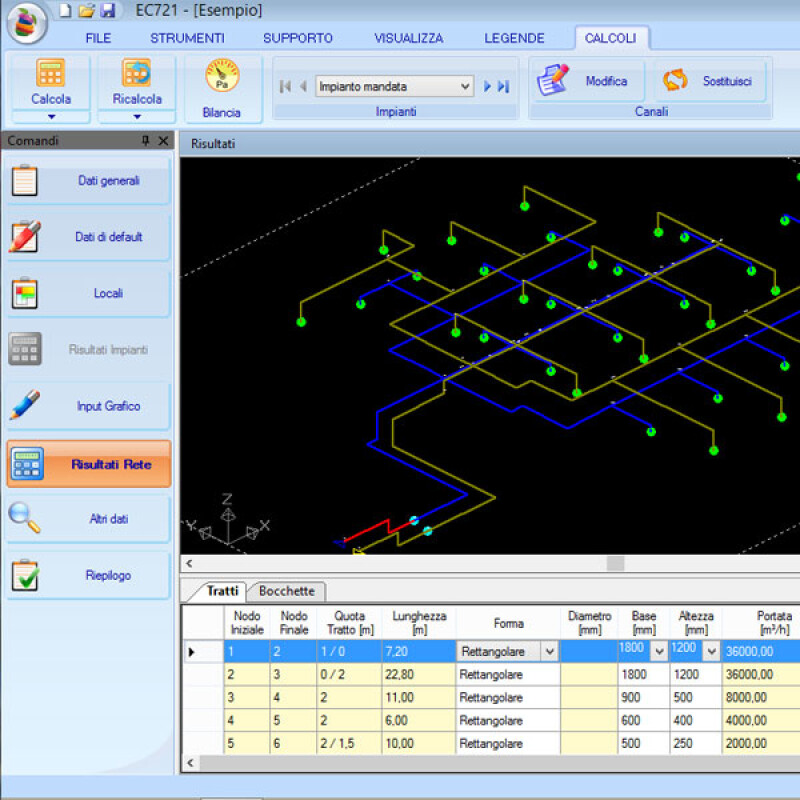Select the Lunghezza cell with 22,80
Screen dimensions: 800x800
418,674
